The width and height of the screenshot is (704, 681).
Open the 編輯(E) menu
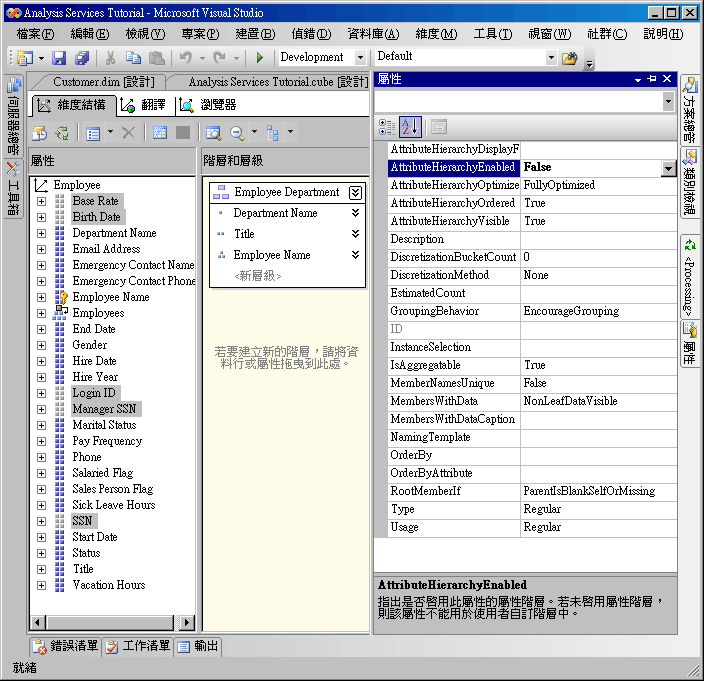(x=89, y=34)
